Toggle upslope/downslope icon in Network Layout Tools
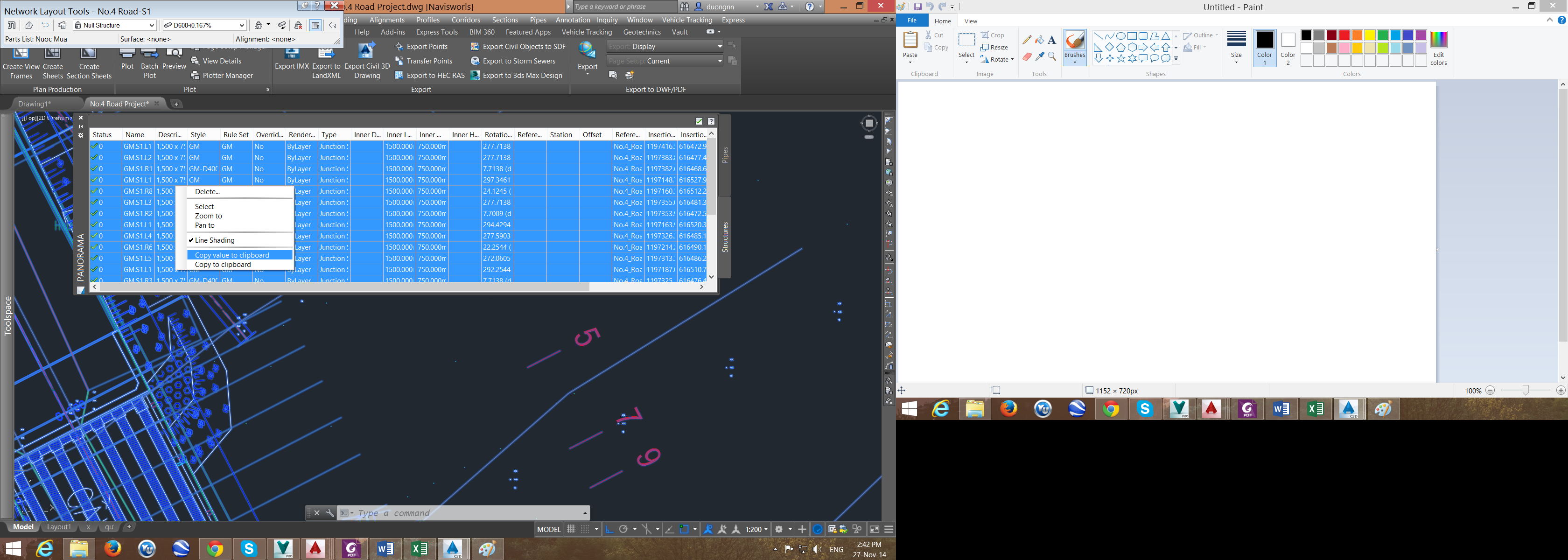1568x560 pixels. (282, 26)
